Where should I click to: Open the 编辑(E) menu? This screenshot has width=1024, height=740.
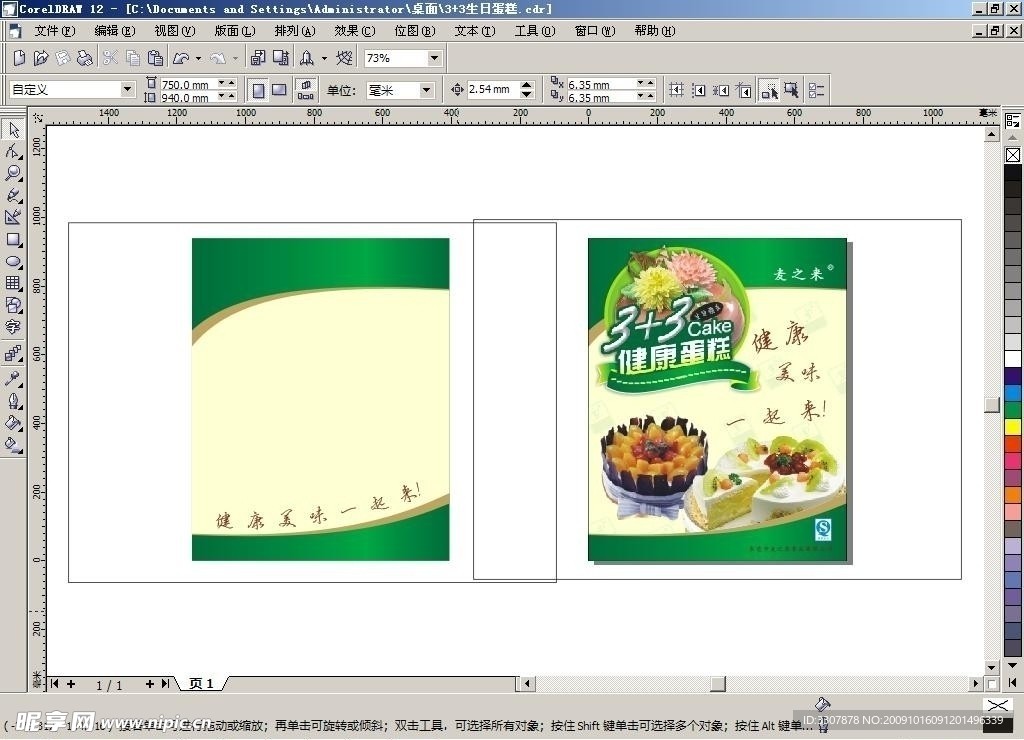(115, 31)
